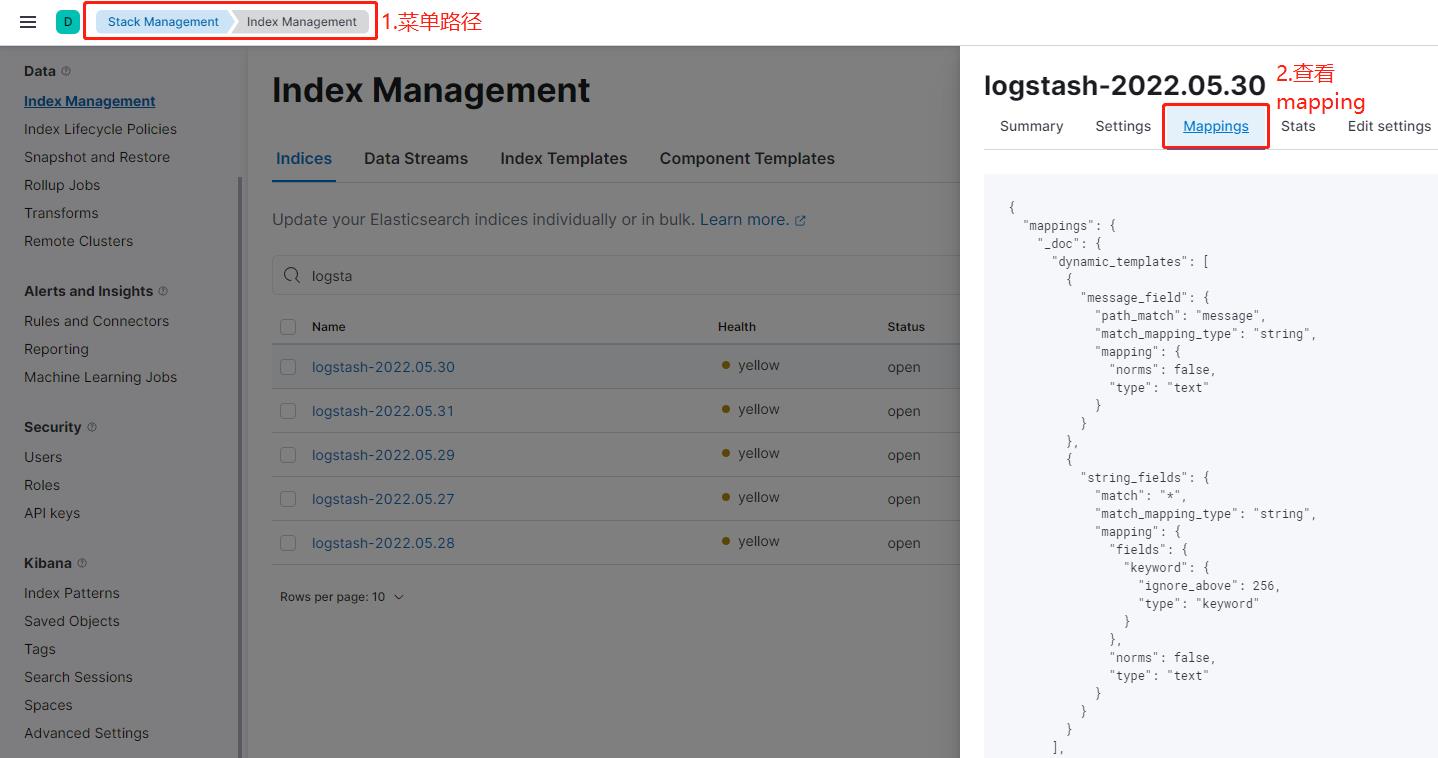Click the search magnifier icon in filter box
Screen dimensions: 1438x758
[292, 276]
